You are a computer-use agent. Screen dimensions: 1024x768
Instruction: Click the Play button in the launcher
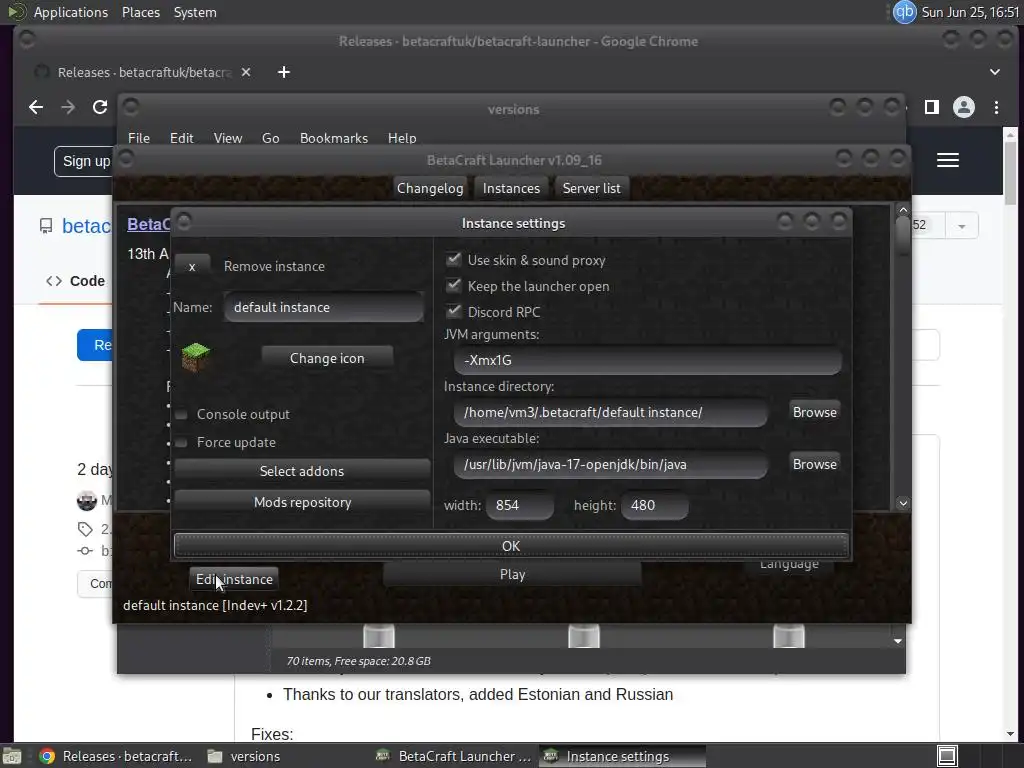512,574
